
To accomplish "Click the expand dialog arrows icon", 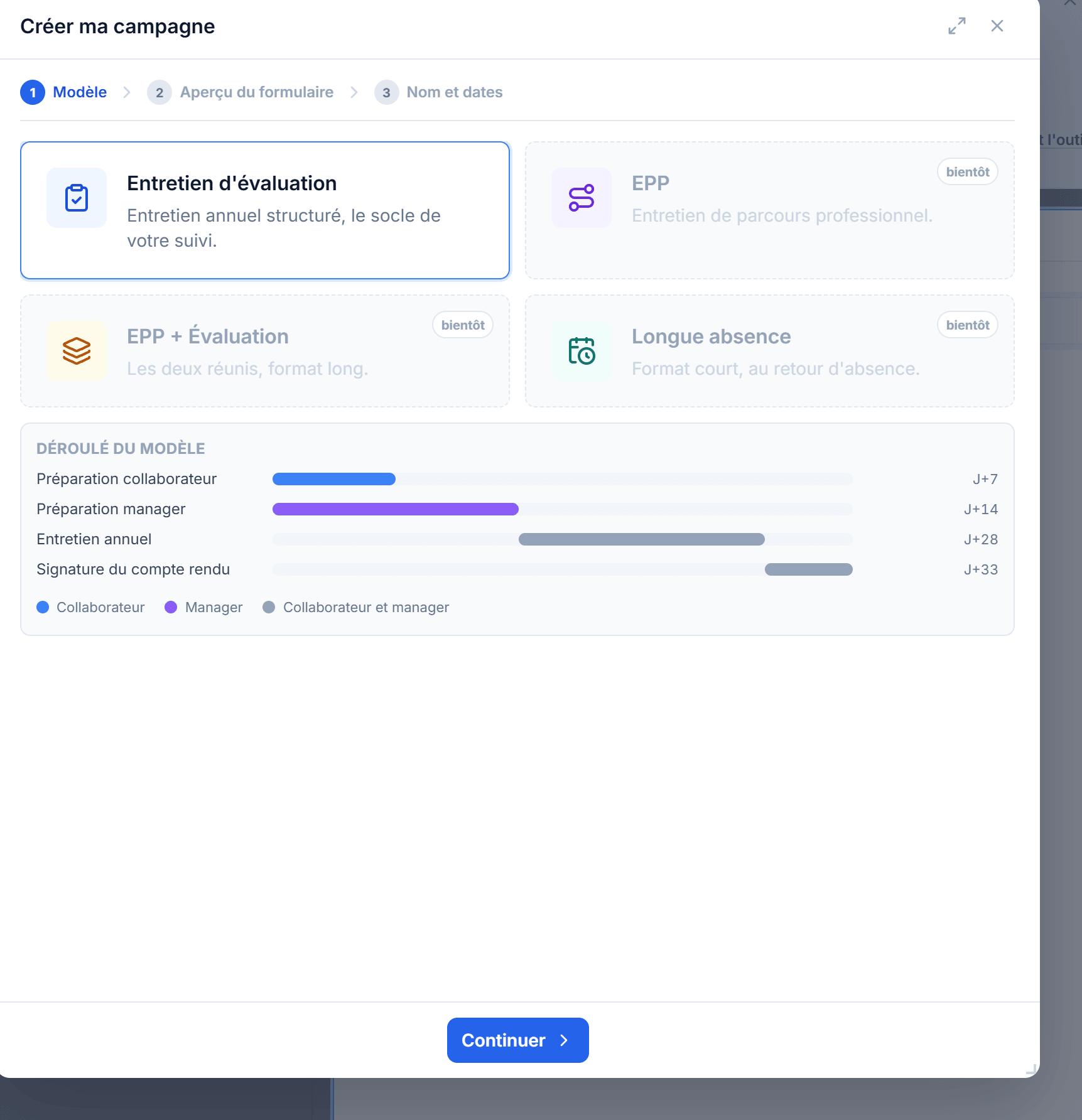I will point(957,26).
